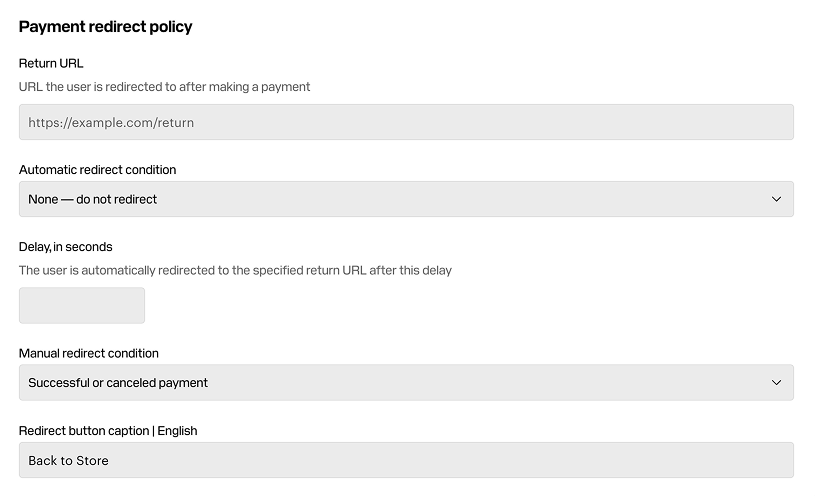Focus the Return URL input field
The height and width of the screenshot is (496, 815).
pyautogui.click(x=406, y=122)
